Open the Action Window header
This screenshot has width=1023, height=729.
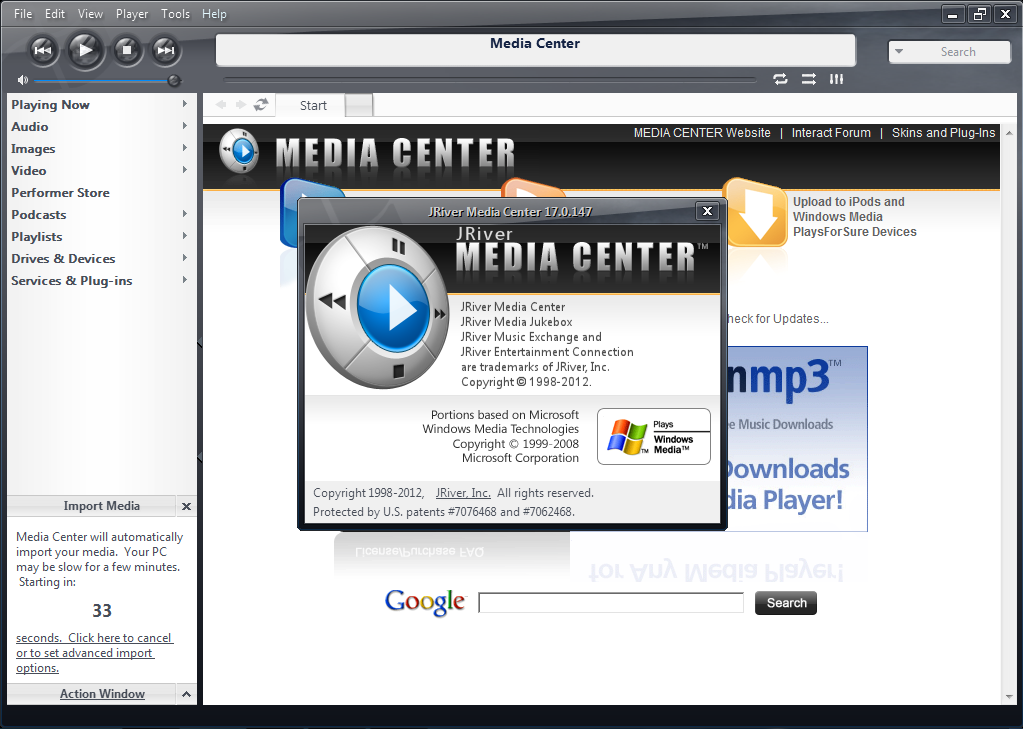[x=102, y=694]
